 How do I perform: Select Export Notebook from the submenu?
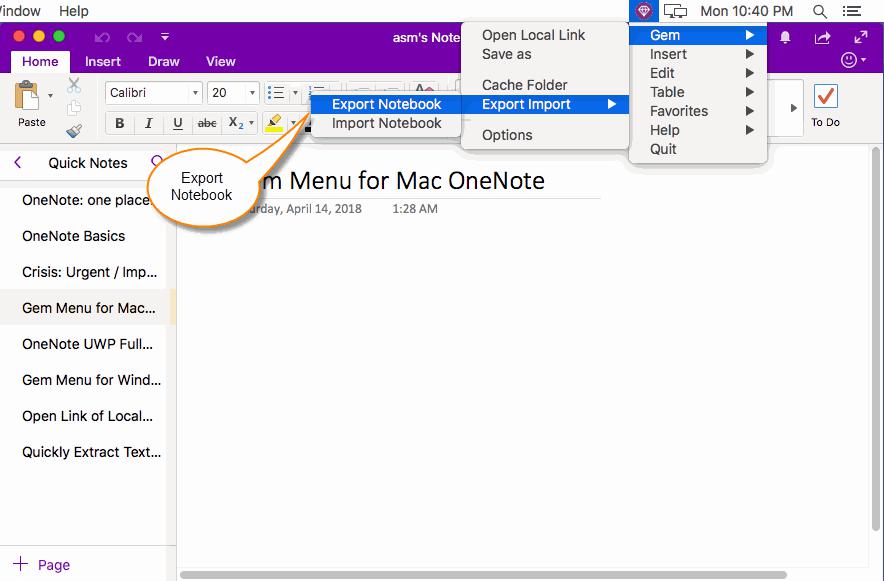tap(386, 104)
